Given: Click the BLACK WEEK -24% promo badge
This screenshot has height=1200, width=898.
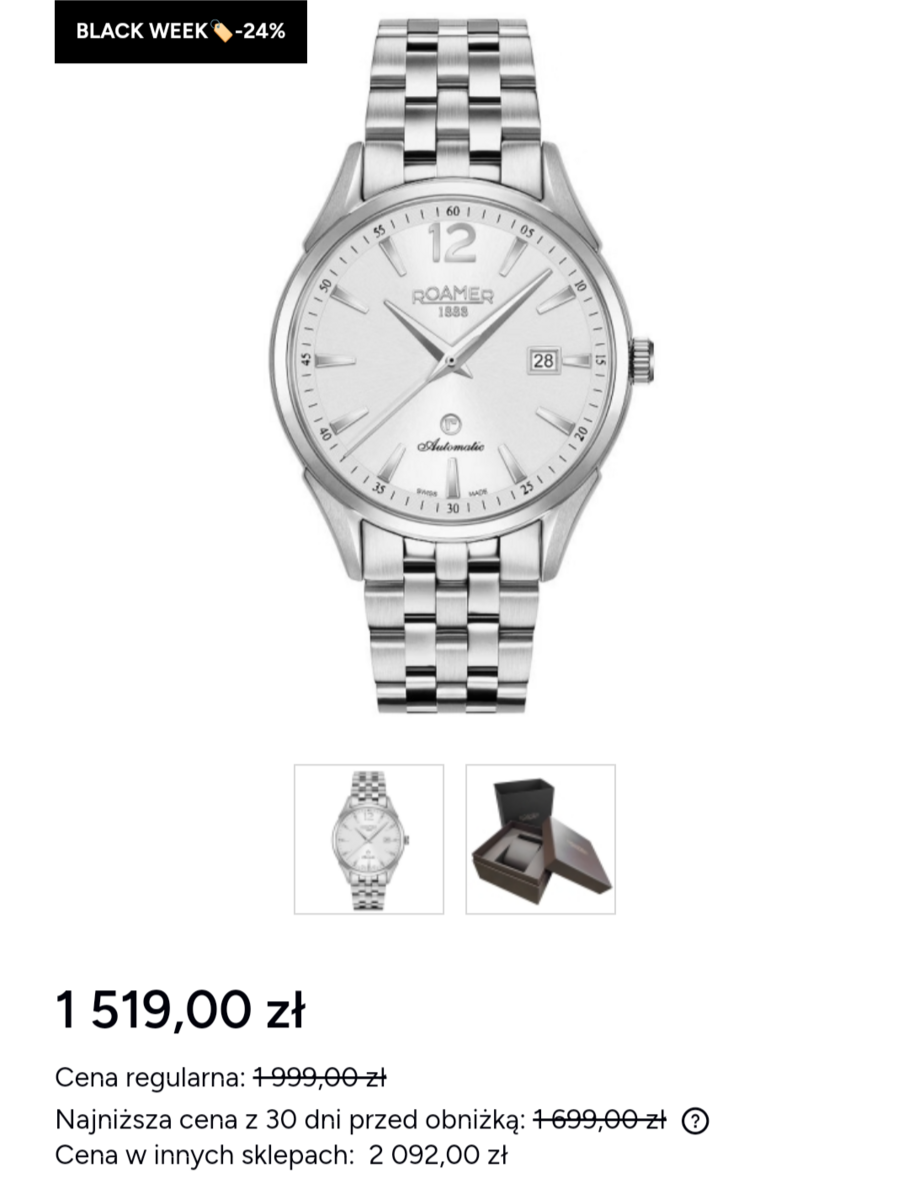Looking at the screenshot, I should 181,31.
